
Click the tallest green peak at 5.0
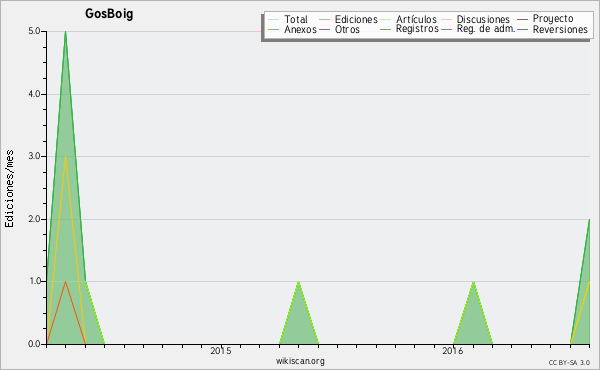[x=65, y=32]
